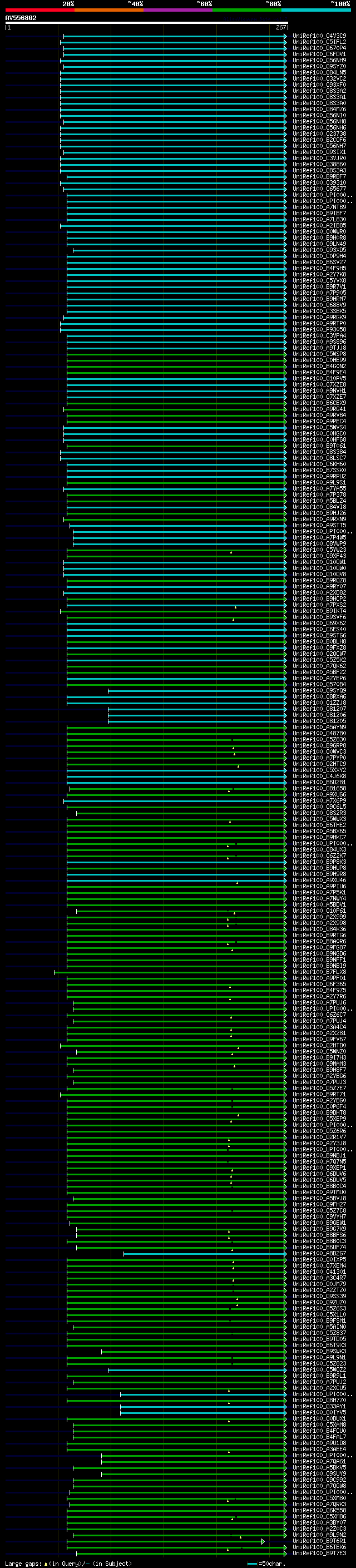Select hit label UniRef100_B9GRP8

319,746
